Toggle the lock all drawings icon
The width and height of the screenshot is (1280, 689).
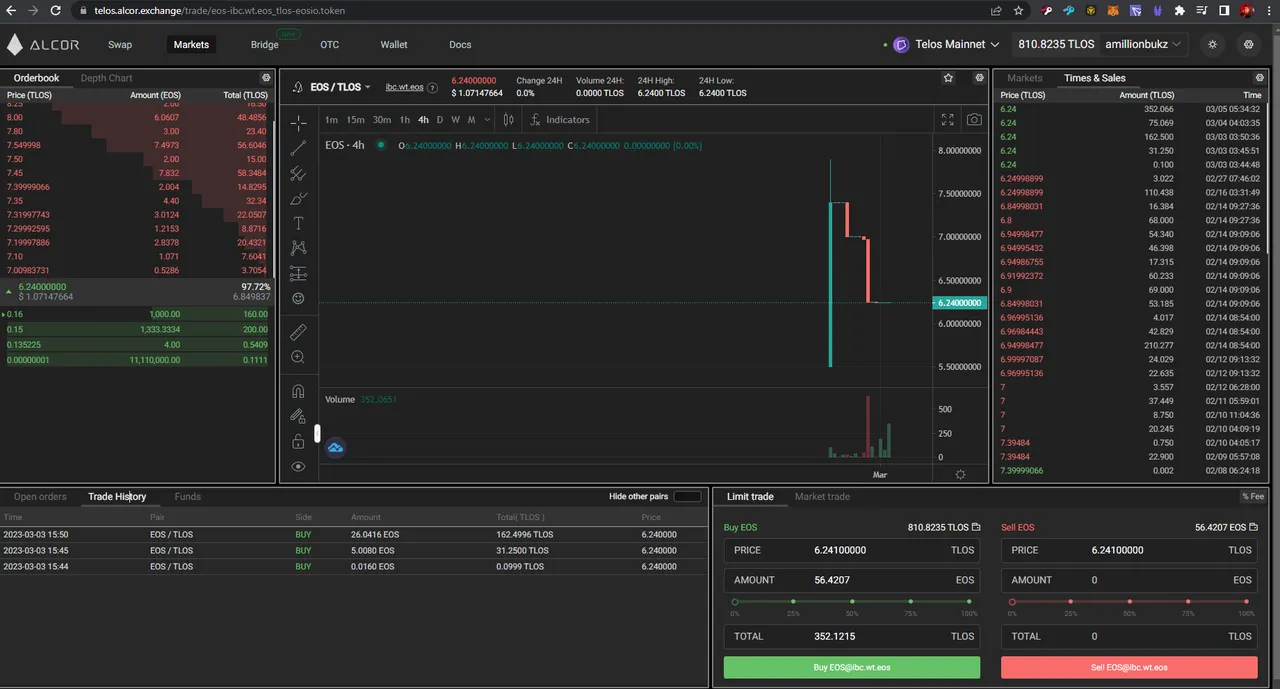(298, 441)
